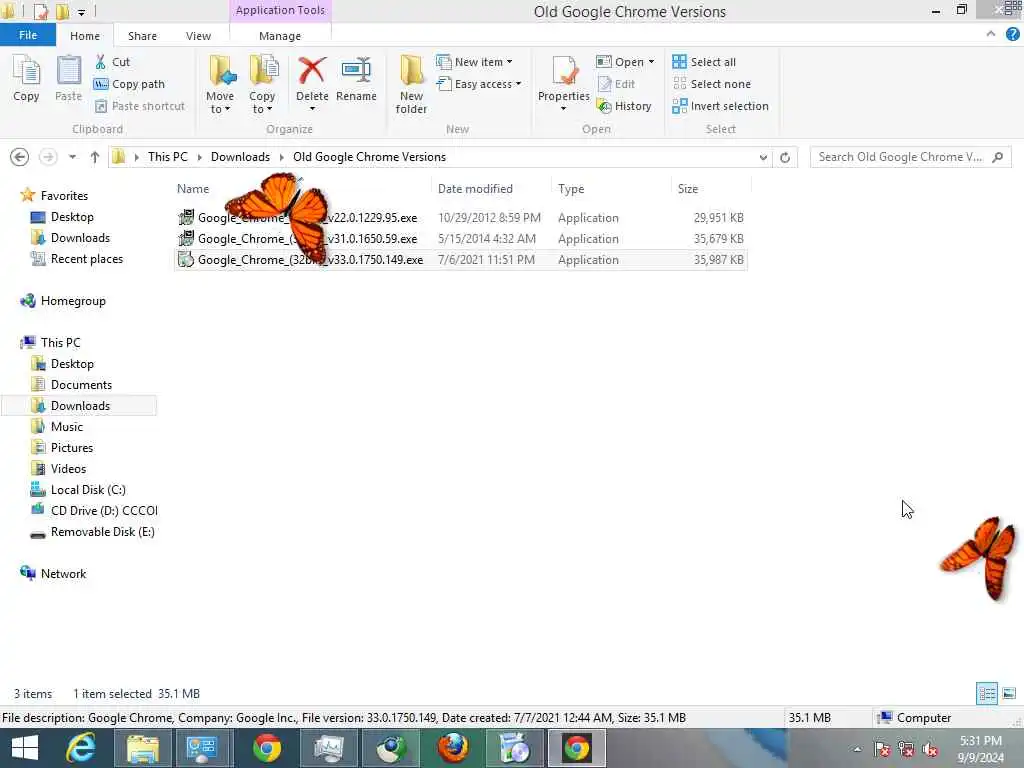Click the Edit ribbon item
This screenshot has width=1024, height=768.
[x=616, y=84]
